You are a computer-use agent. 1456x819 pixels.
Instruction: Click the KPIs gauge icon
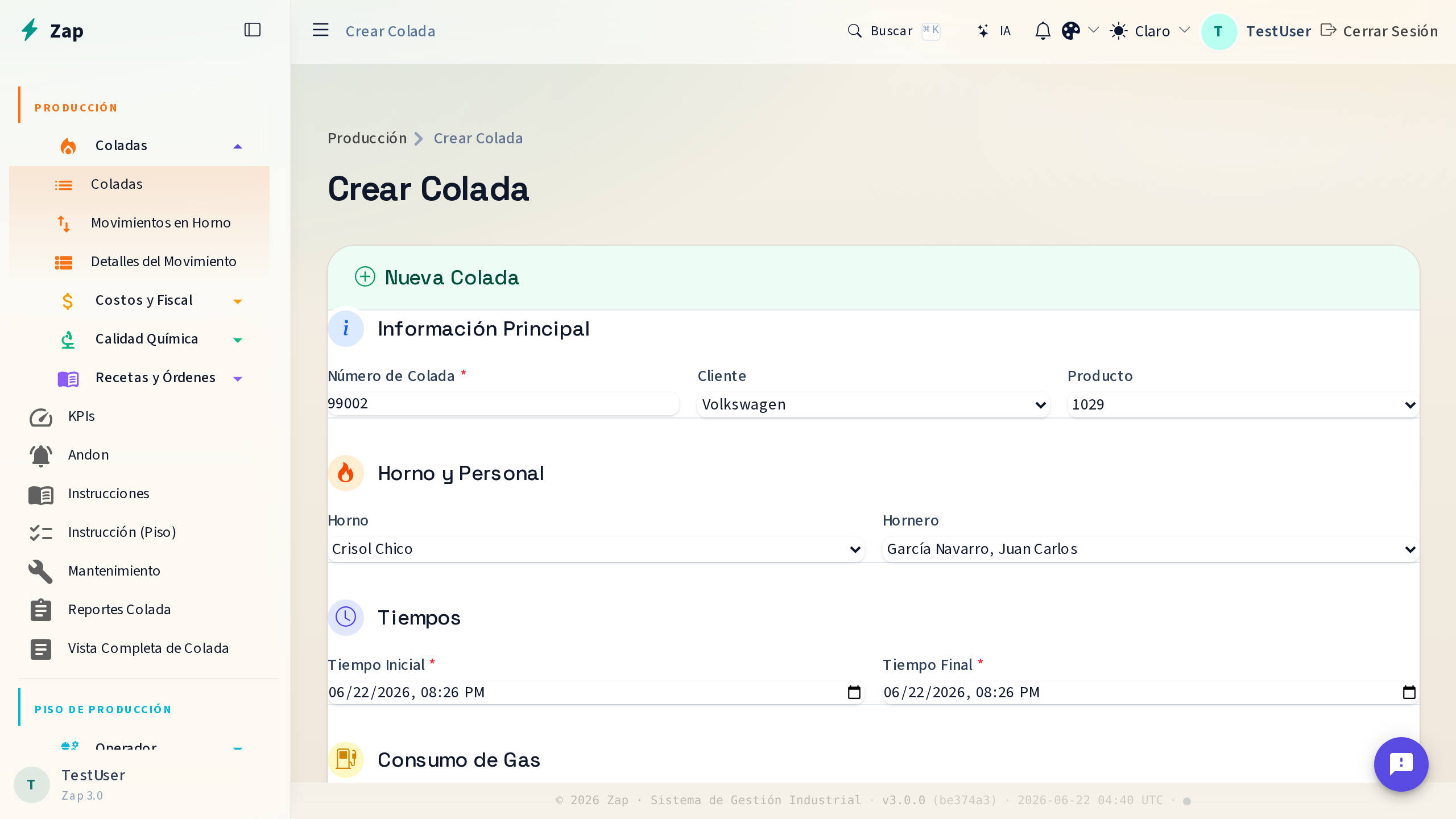pyautogui.click(x=41, y=417)
